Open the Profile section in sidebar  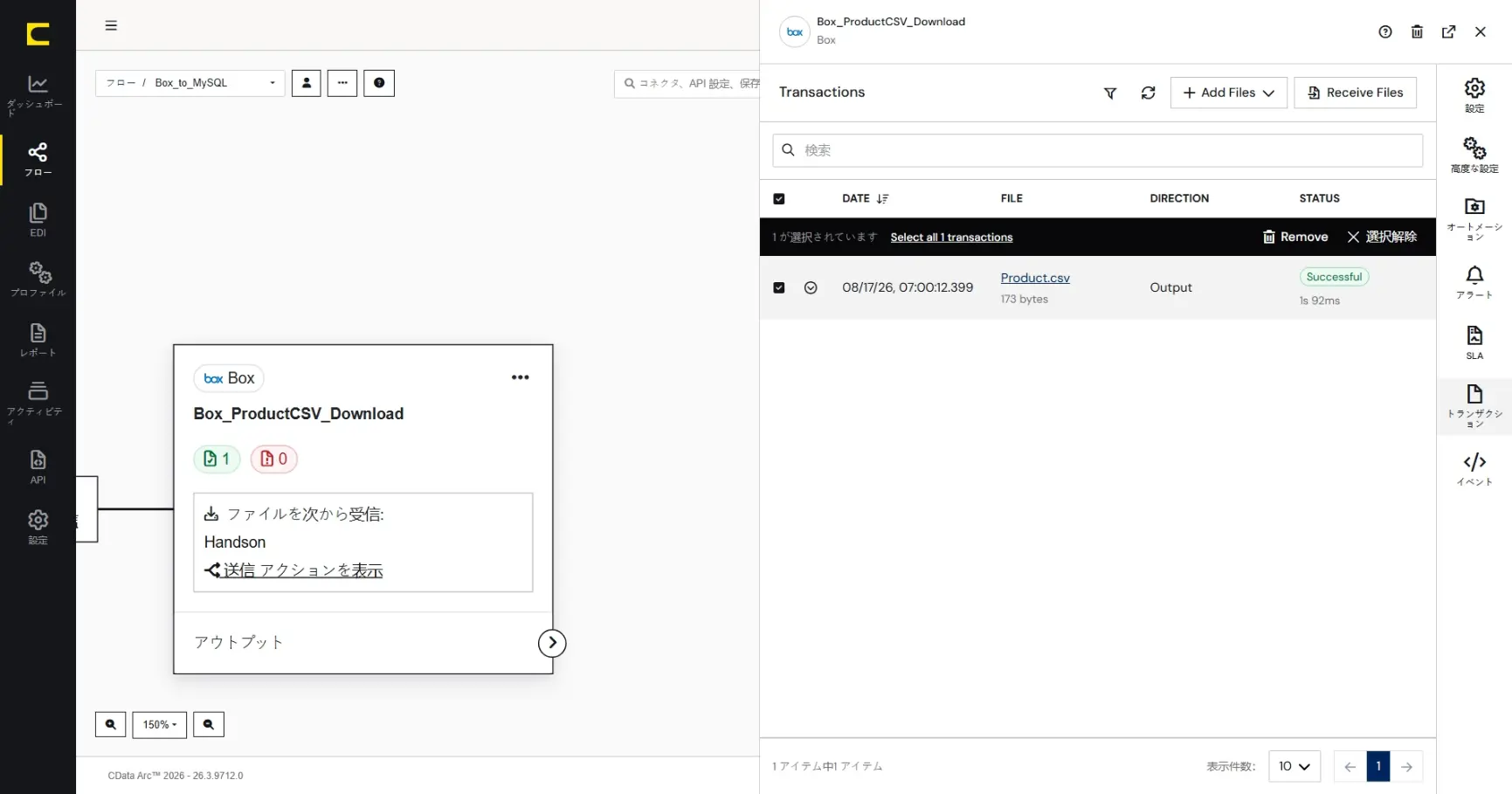coord(38,280)
